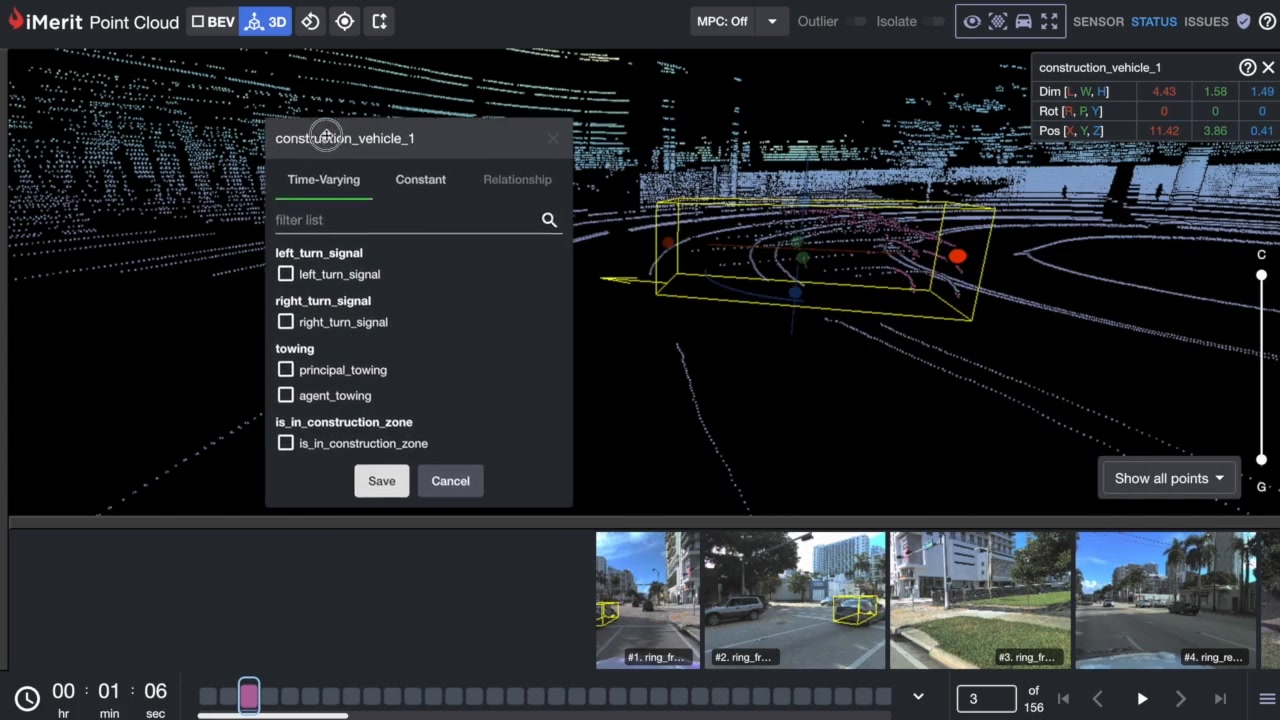
Task: Check the right_turn_signal checkbox
Action: [x=286, y=322]
